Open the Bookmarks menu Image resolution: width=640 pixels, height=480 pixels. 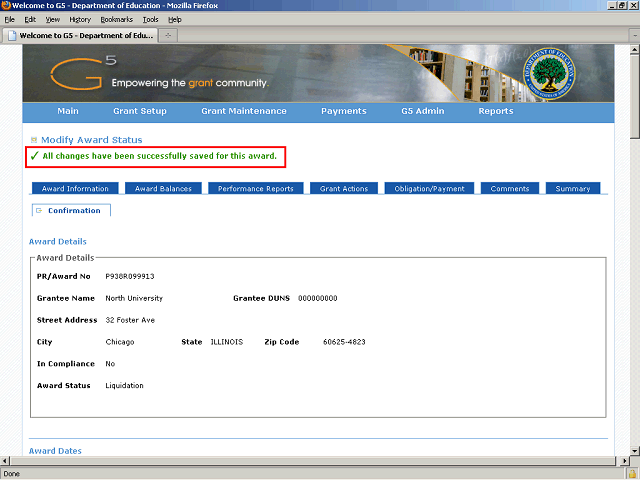[117, 20]
